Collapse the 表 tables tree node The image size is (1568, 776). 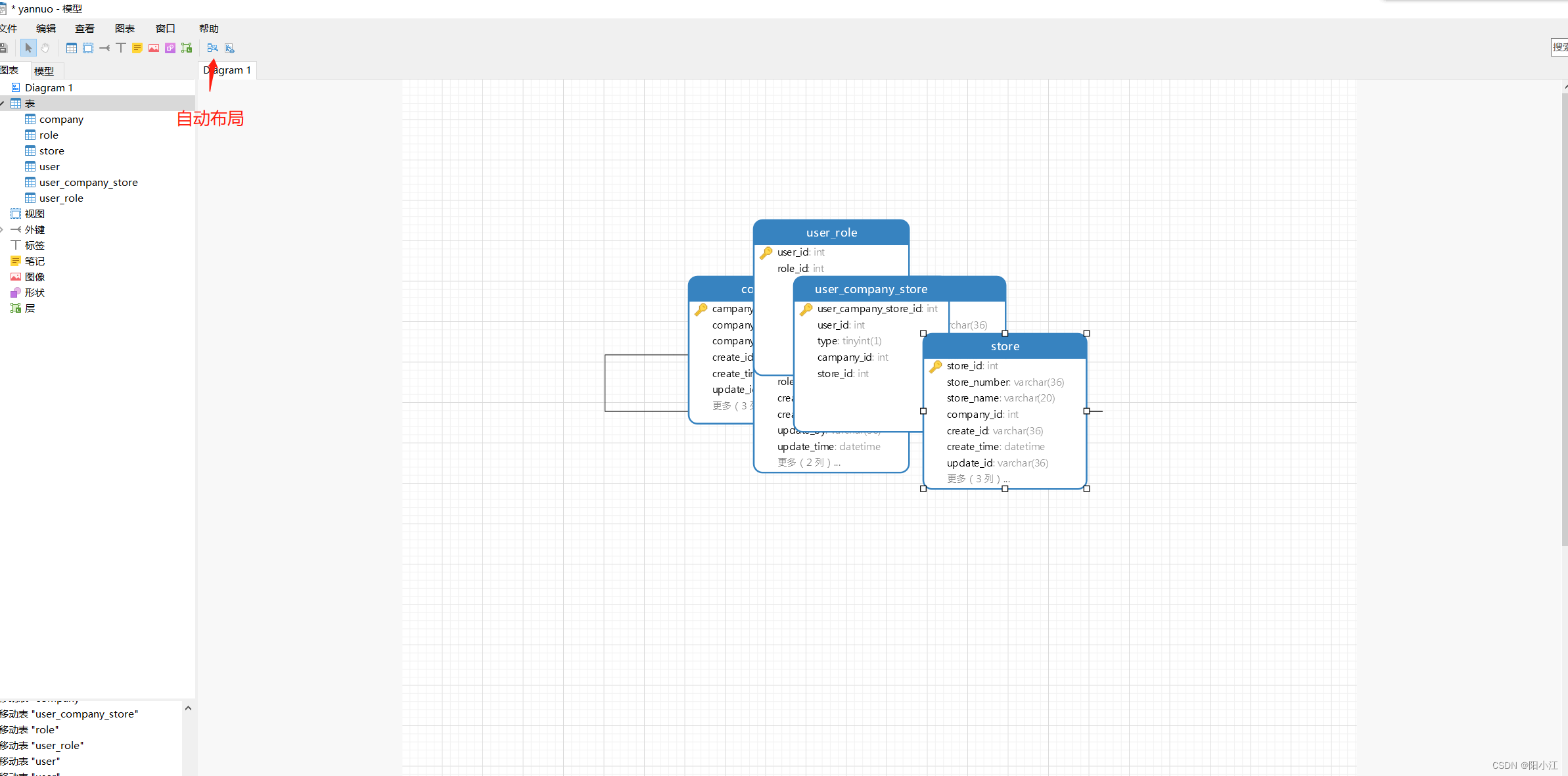point(3,104)
